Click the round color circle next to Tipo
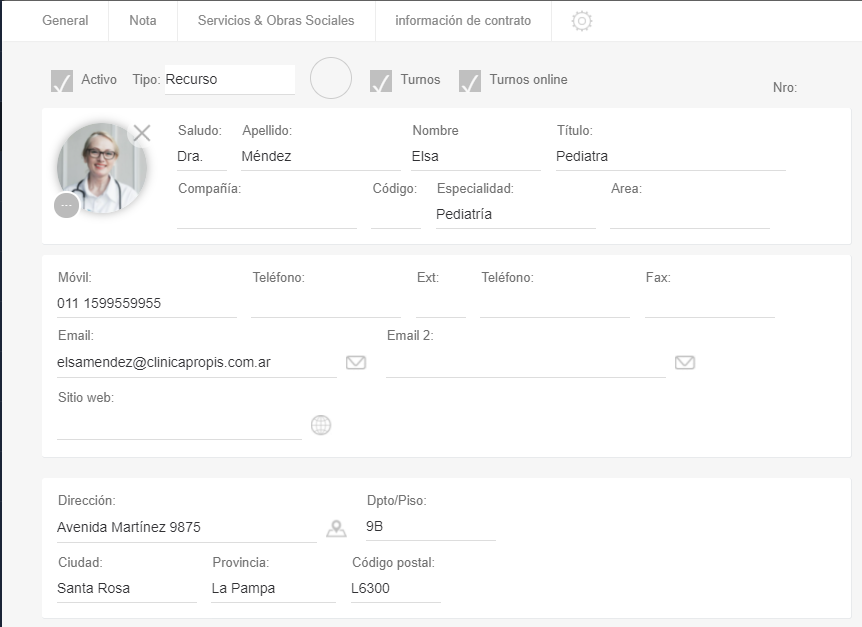Image resolution: width=862 pixels, height=627 pixels. [x=331, y=78]
